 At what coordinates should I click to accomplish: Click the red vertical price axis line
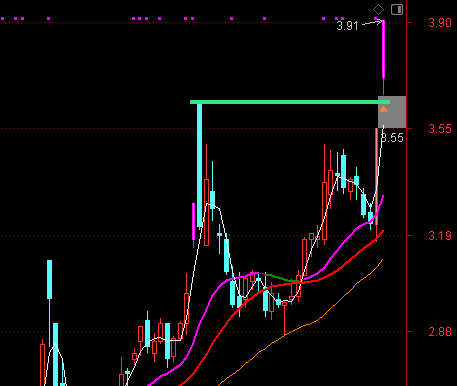tap(407, 193)
